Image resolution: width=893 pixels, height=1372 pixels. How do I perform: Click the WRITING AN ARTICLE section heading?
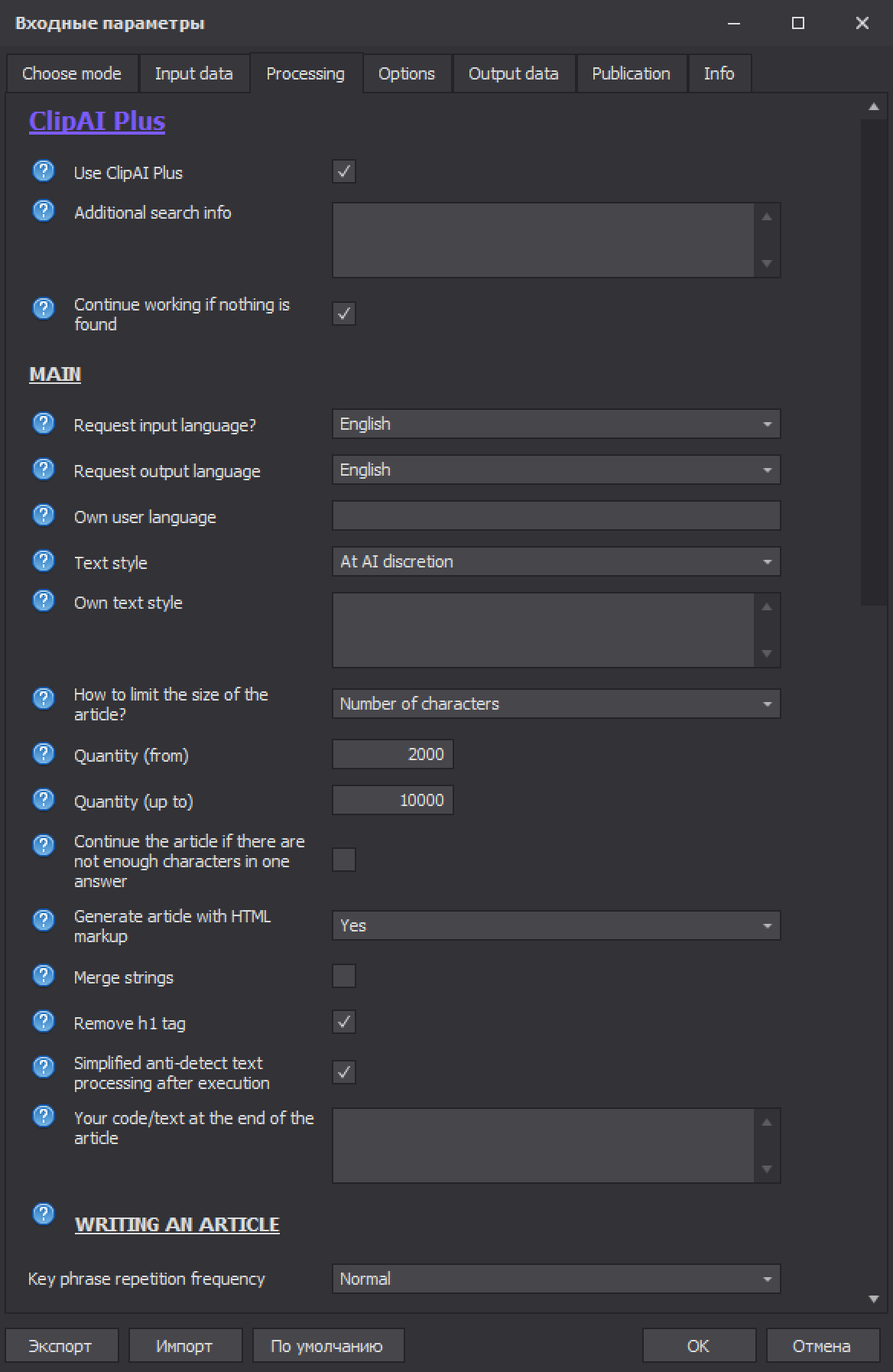tap(177, 1224)
